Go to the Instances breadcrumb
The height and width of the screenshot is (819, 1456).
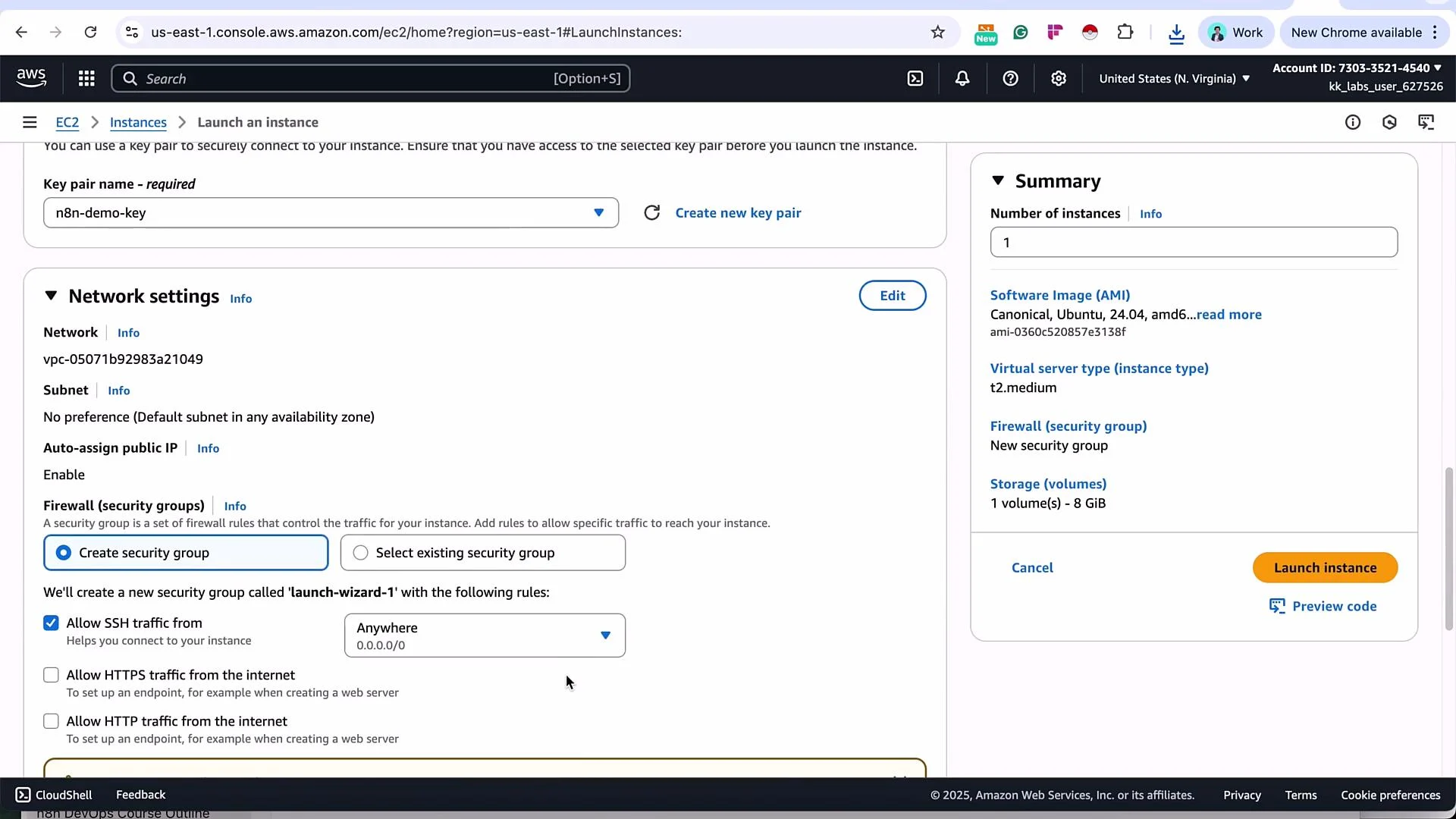tap(138, 122)
